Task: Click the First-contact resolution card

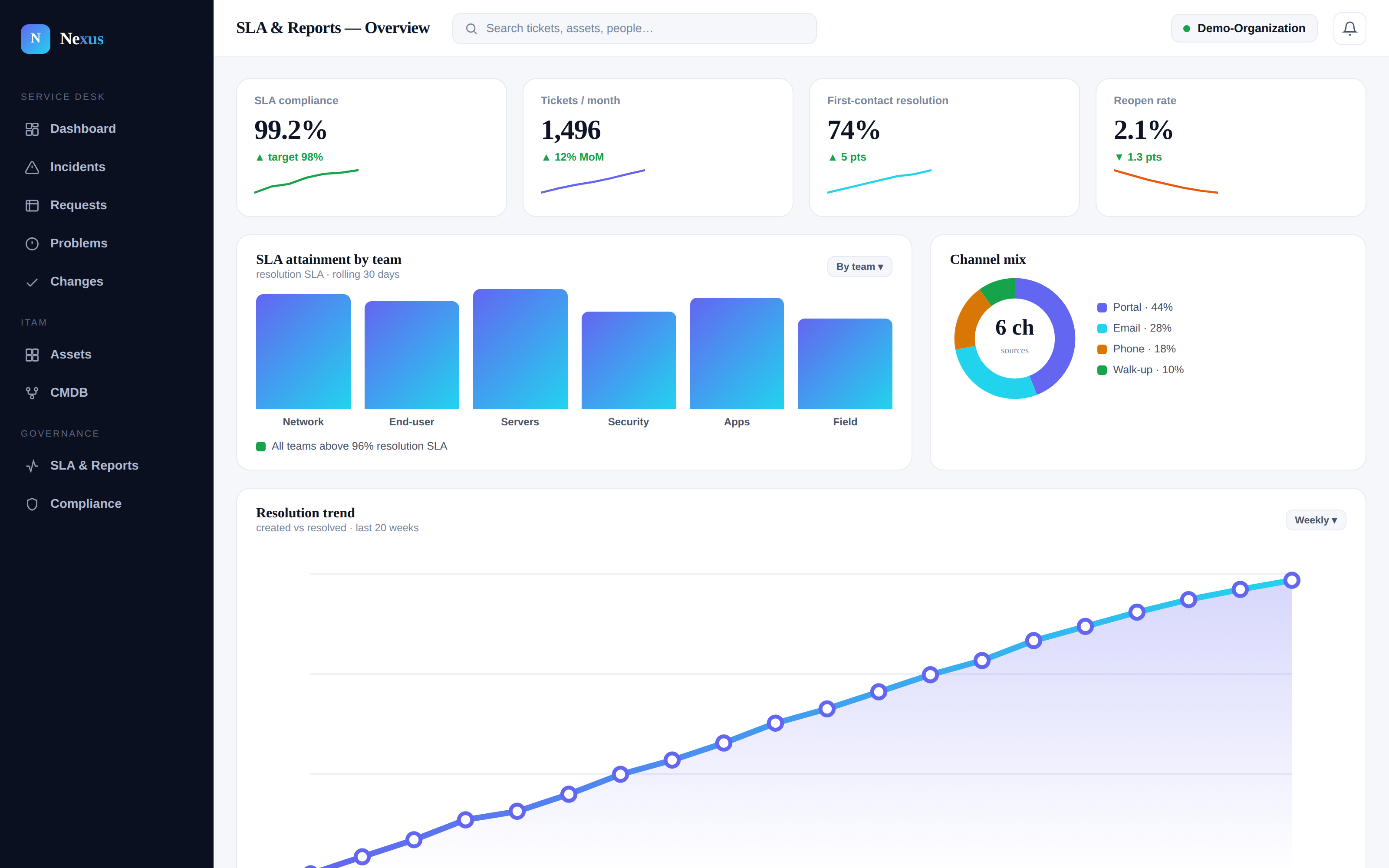Action: [944, 148]
